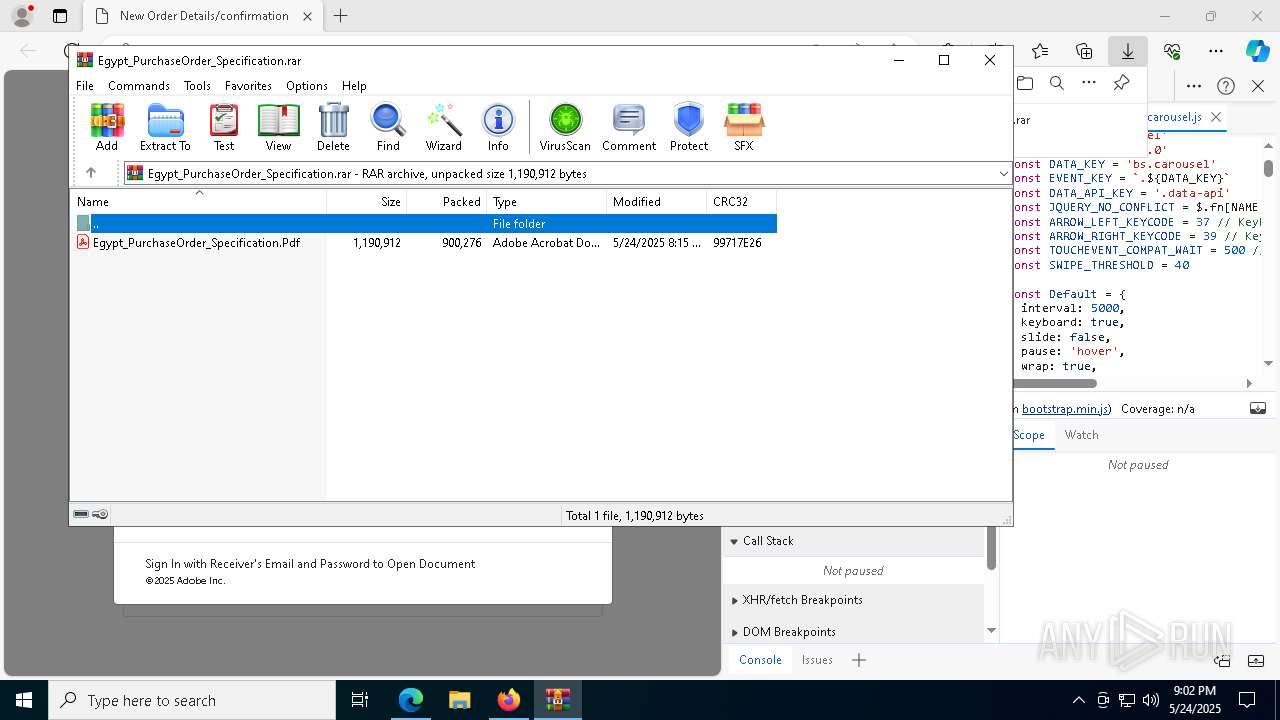Open the Tools menu
Viewport: 1280px width, 720px height.
pyautogui.click(x=197, y=86)
